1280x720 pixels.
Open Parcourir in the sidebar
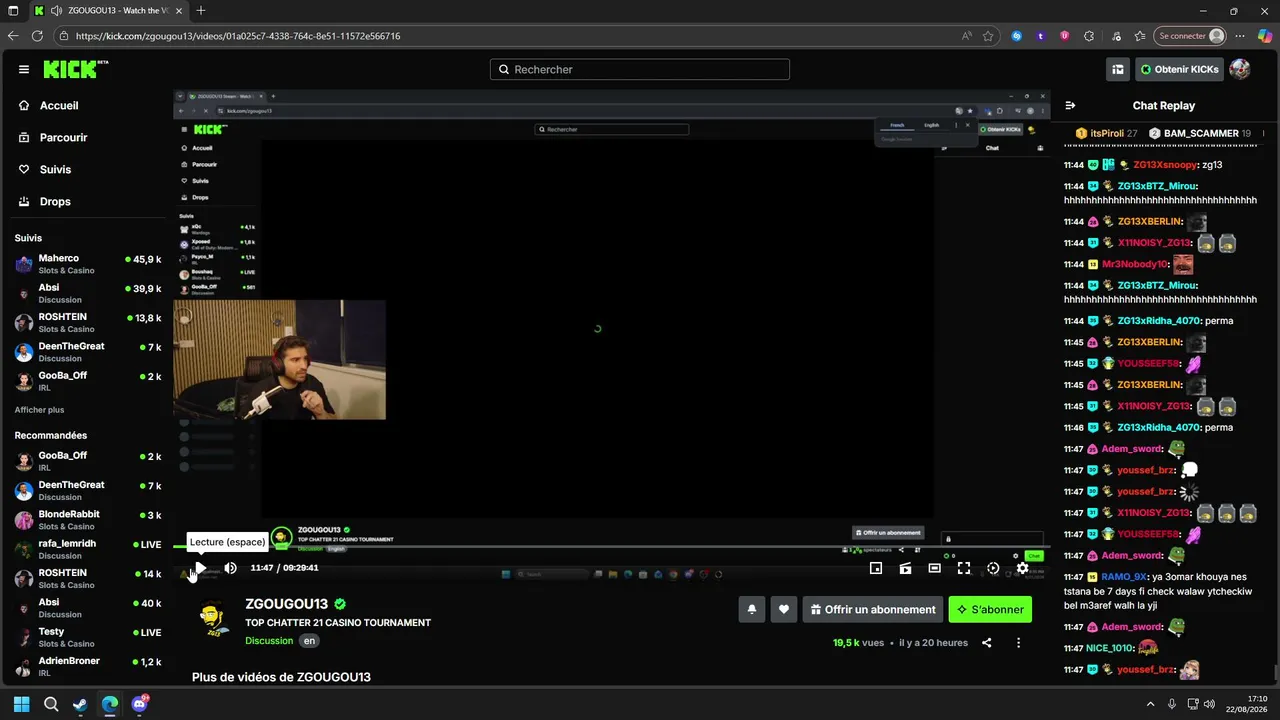click(x=64, y=138)
